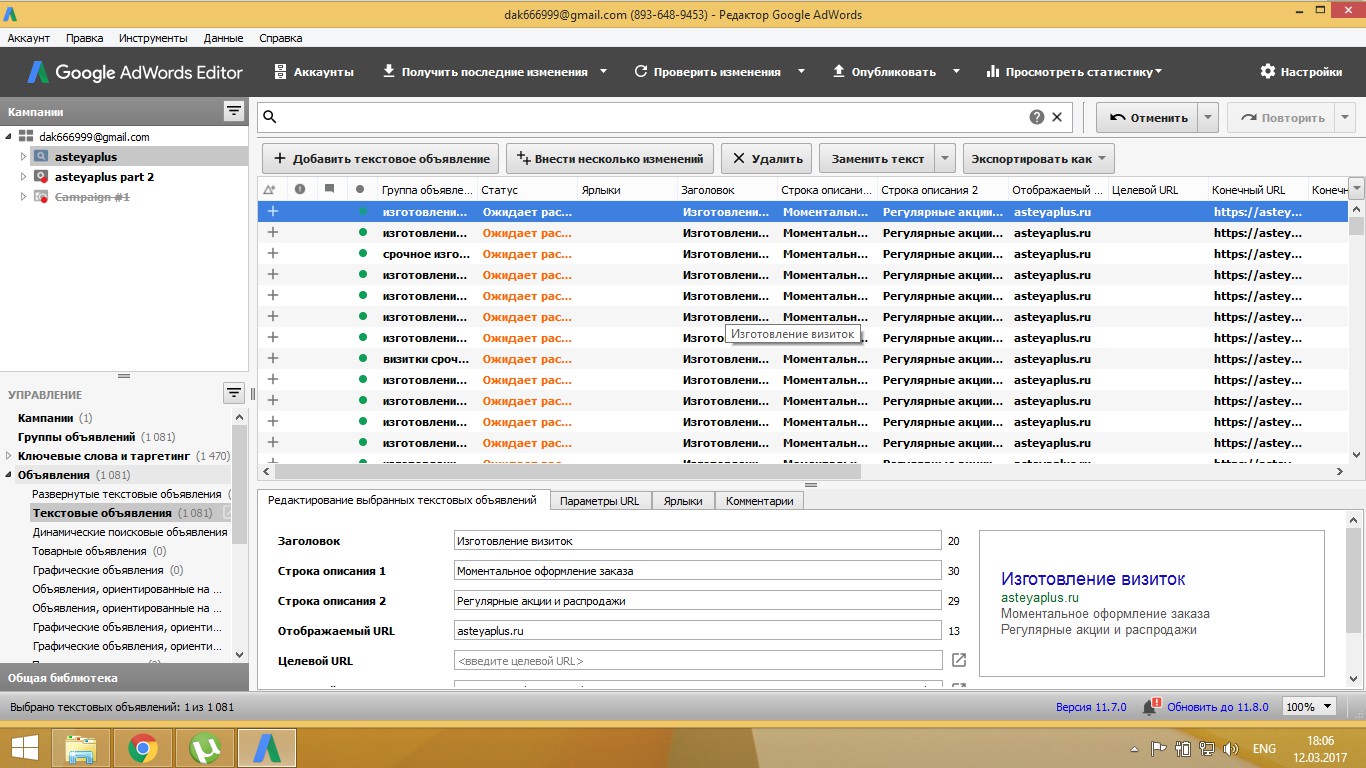Sort by the warning triangle column header
The image size is (1366, 768).
pos(269,189)
